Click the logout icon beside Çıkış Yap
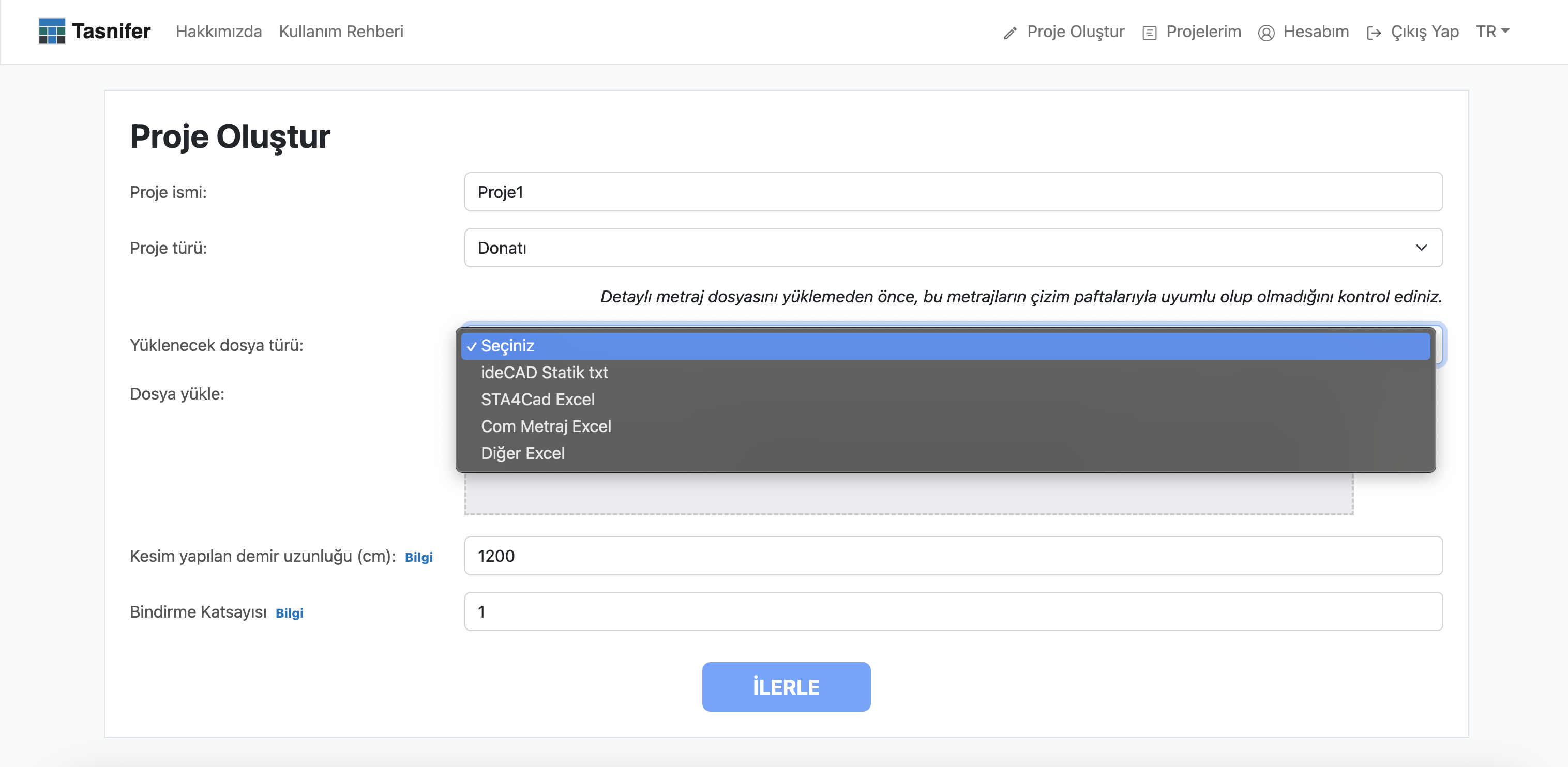This screenshot has width=1568, height=767. [x=1374, y=33]
